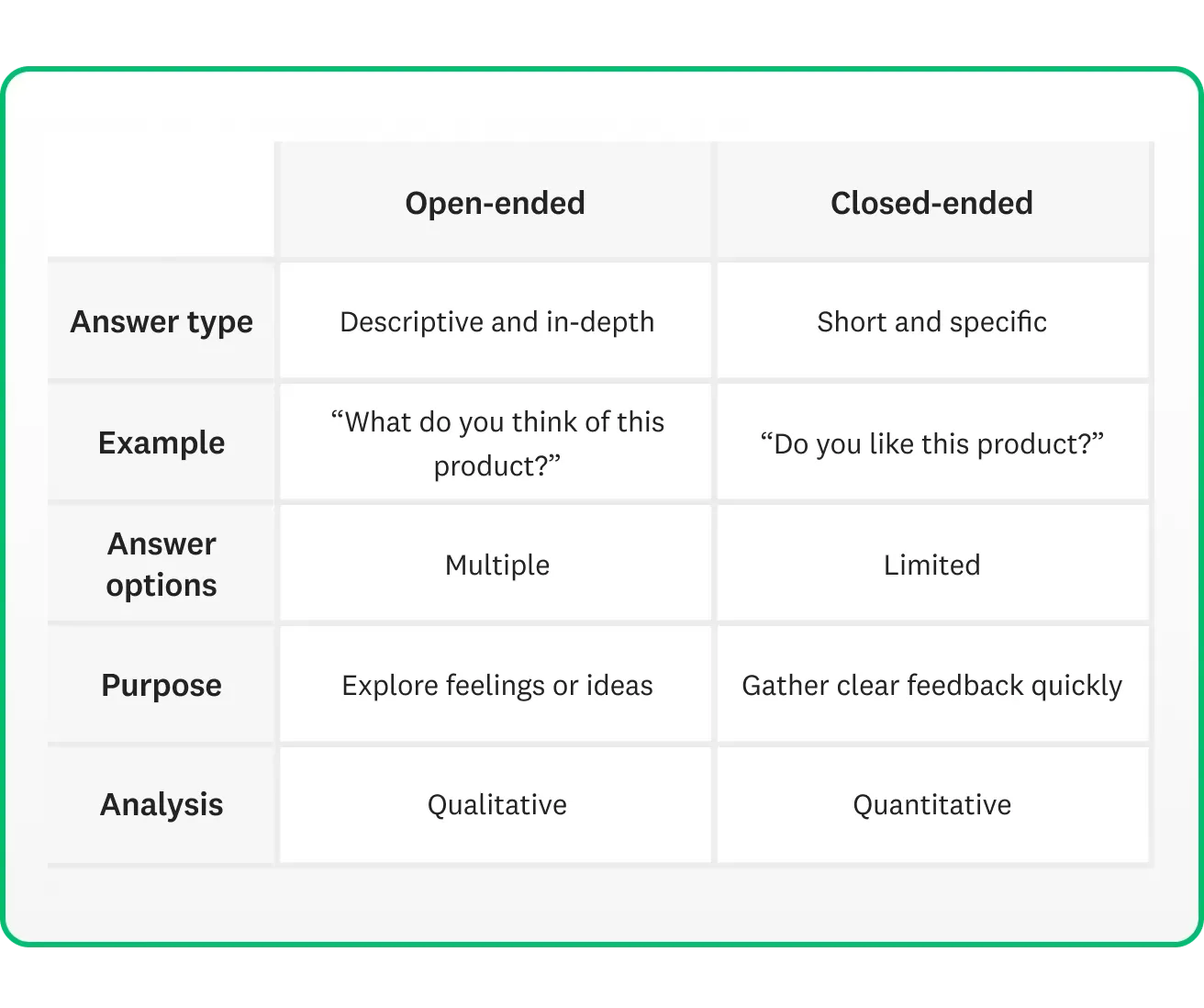
Task: Click the Answer options row label
Action: pyautogui.click(x=162, y=565)
